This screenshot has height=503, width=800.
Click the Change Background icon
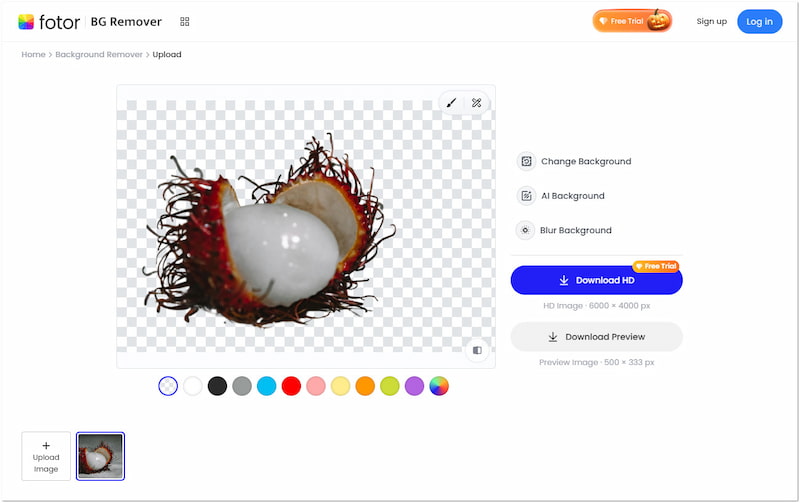pyautogui.click(x=526, y=161)
